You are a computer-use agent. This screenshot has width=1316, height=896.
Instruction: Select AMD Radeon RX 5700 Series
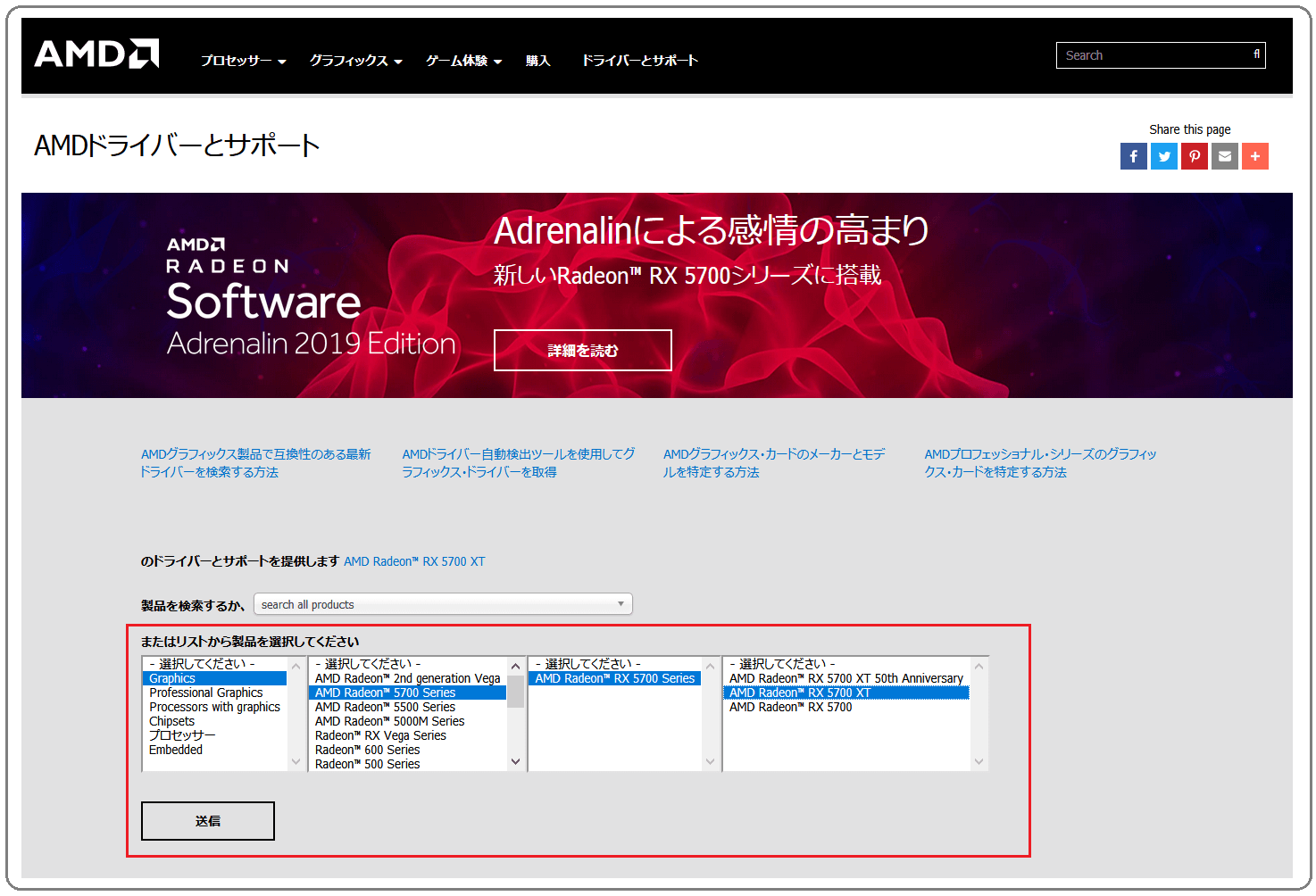click(x=615, y=678)
